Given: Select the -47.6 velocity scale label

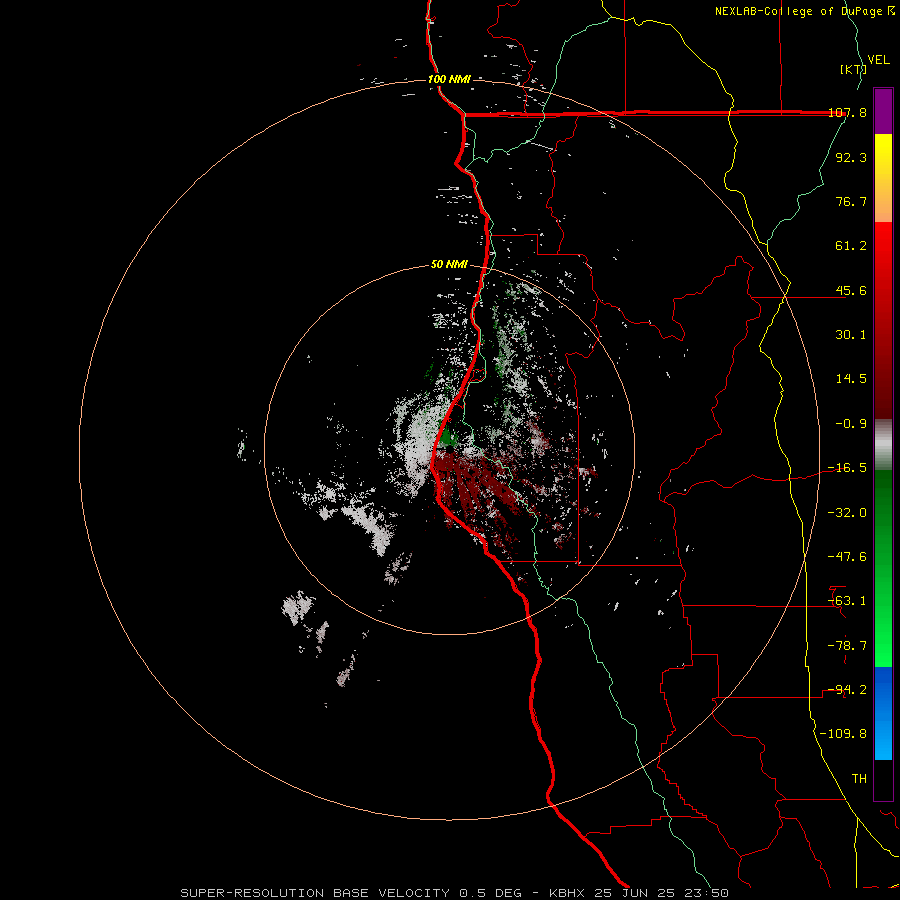Looking at the screenshot, I should [848, 557].
